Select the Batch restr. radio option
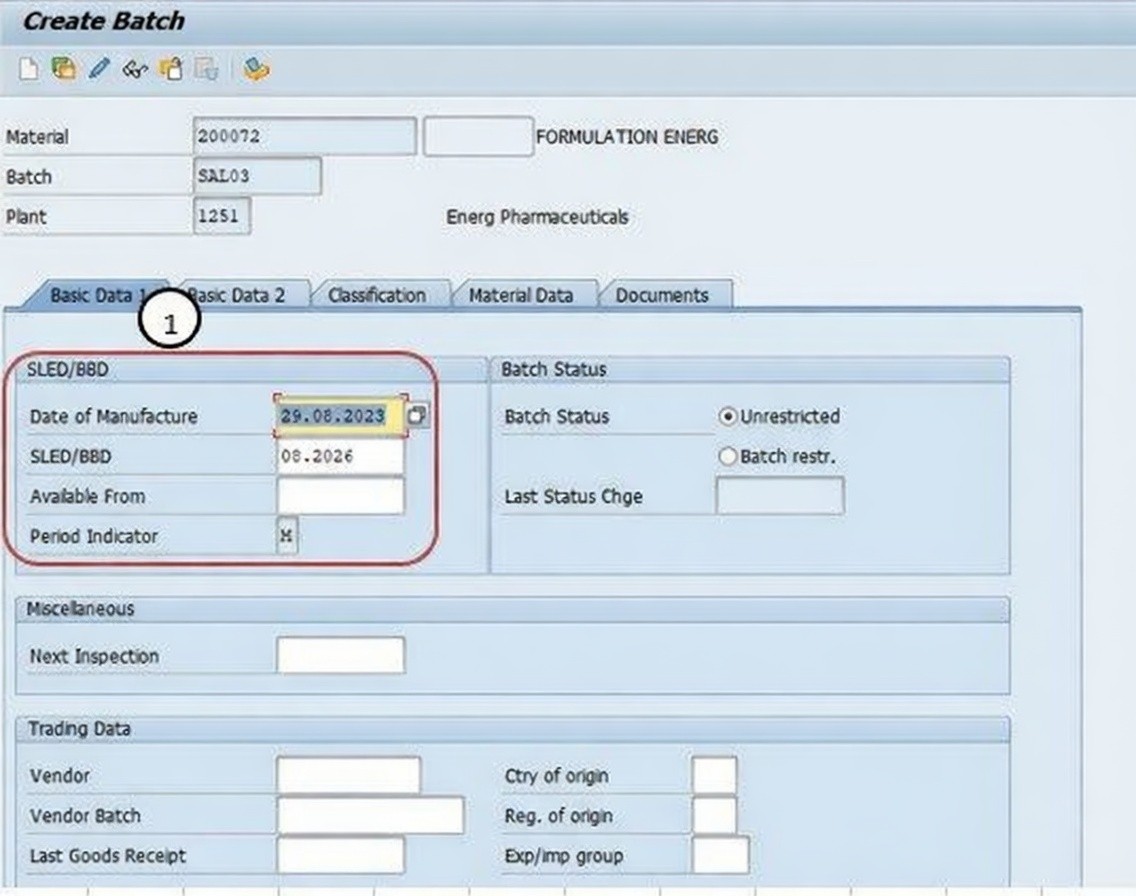1136x896 pixels. (728, 456)
